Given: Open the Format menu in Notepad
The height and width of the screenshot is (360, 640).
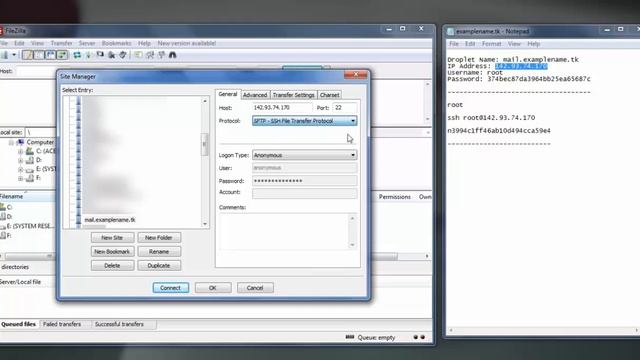Looking at the screenshot, I should (x=491, y=44).
